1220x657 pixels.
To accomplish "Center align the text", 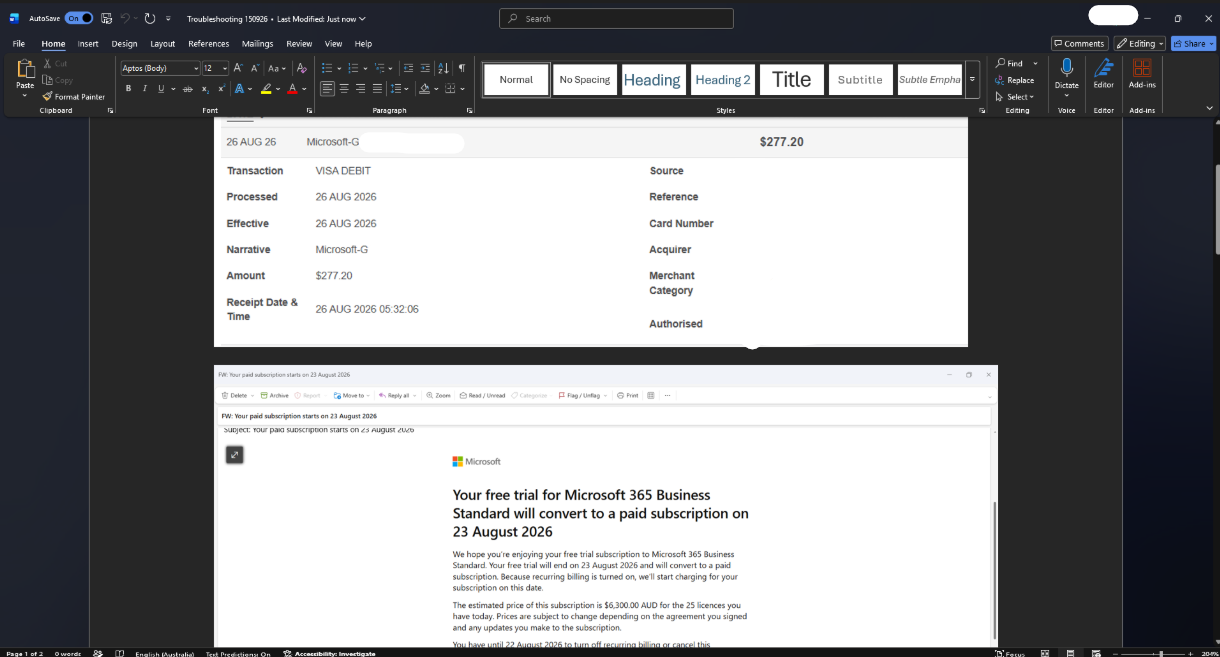I will [x=344, y=89].
